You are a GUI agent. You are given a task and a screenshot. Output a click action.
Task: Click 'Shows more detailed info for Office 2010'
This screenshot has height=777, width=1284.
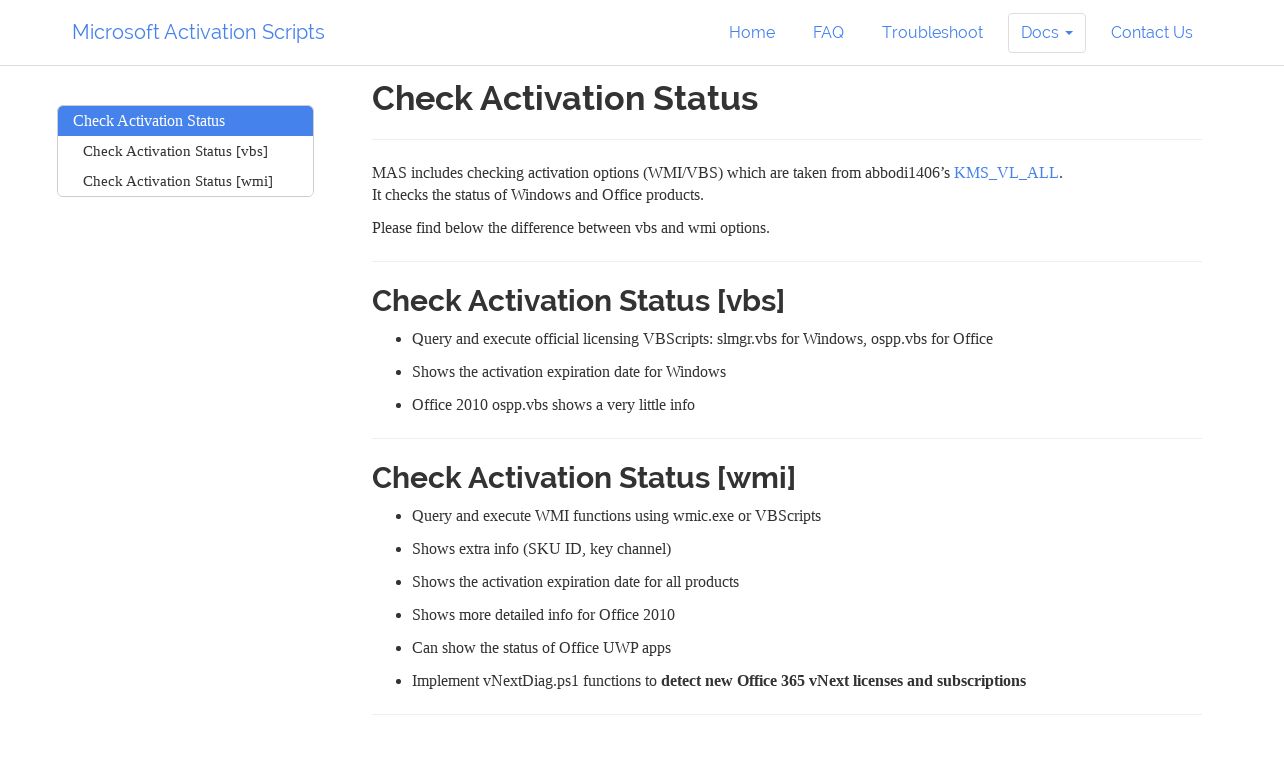pos(543,615)
